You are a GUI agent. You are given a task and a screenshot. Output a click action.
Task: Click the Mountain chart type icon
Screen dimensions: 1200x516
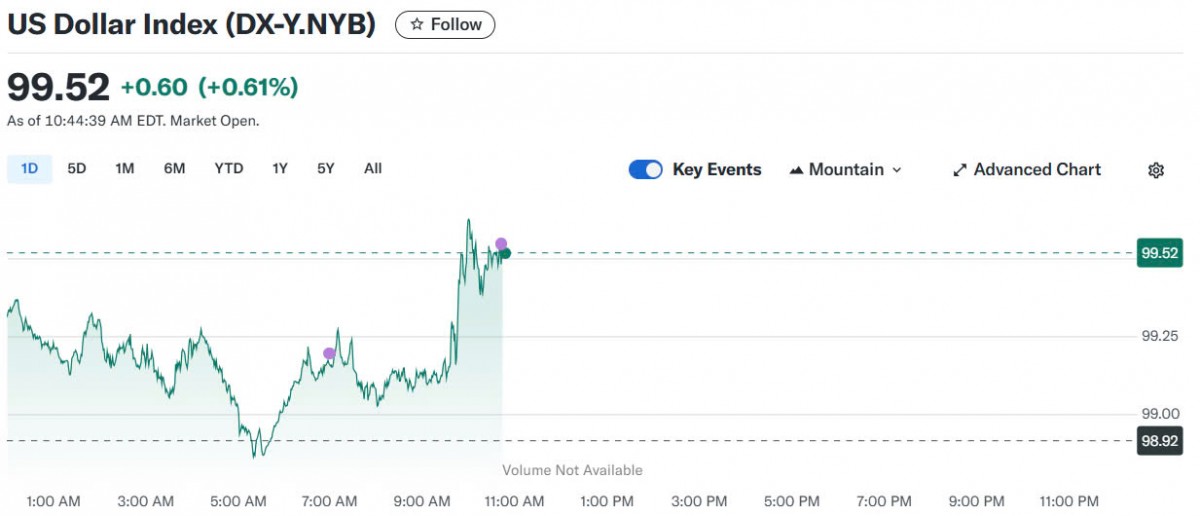(796, 170)
